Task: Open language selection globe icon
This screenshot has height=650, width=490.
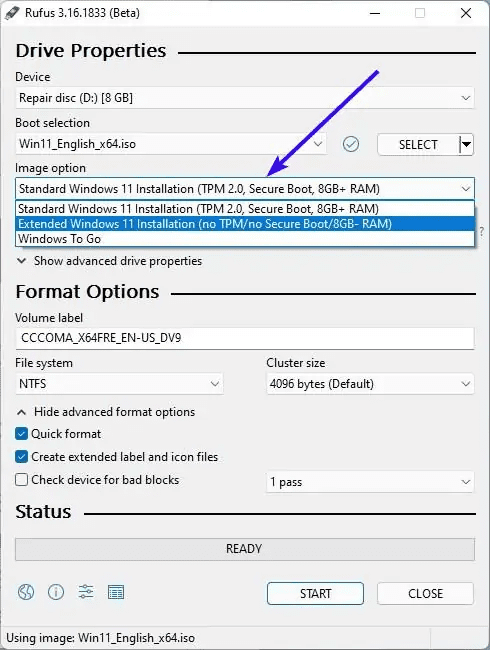Action: coord(26,592)
